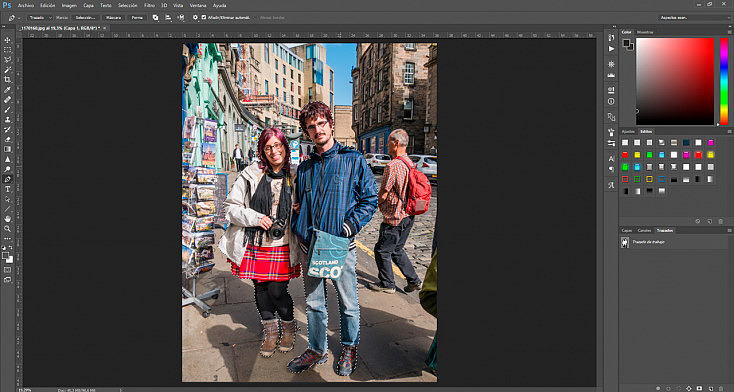The width and height of the screenshot is (734, 392).
Task: Open the Actions play icon in dock
Action: pos(611,49)
